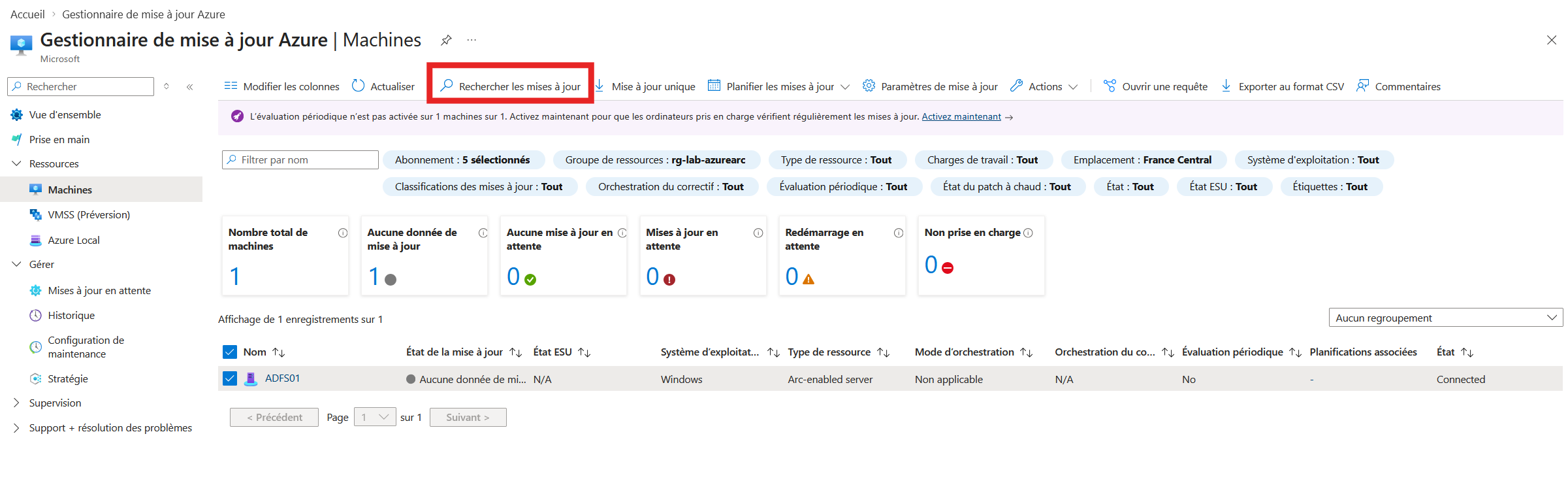Viewport: 1568px width, 483px height.
Task: Open Azure Local in sidebar
Action: (x=73, y=241)
